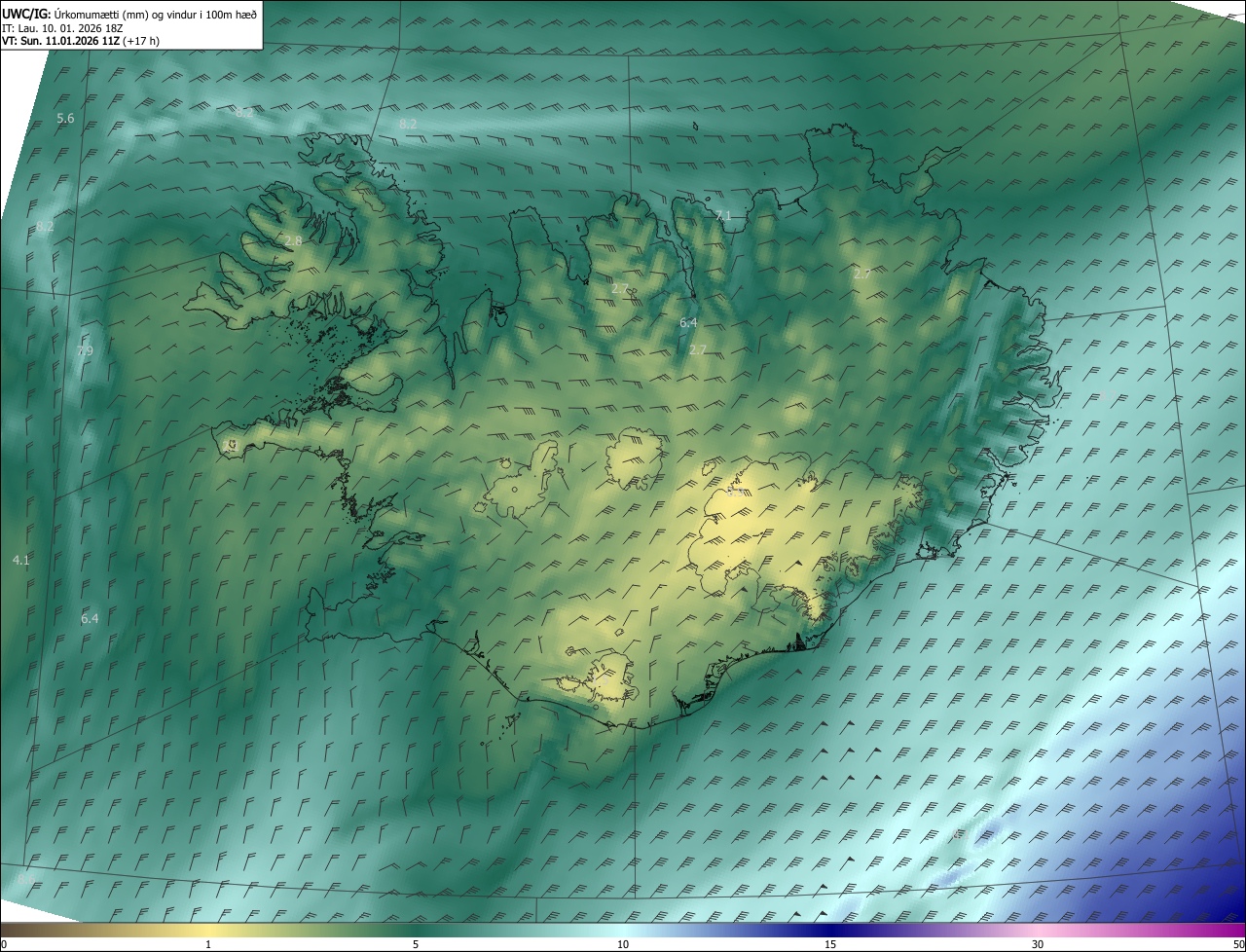Click the '7.1' value label
The width and height of the screenshot is (1246, 952).
click(722, 215)
